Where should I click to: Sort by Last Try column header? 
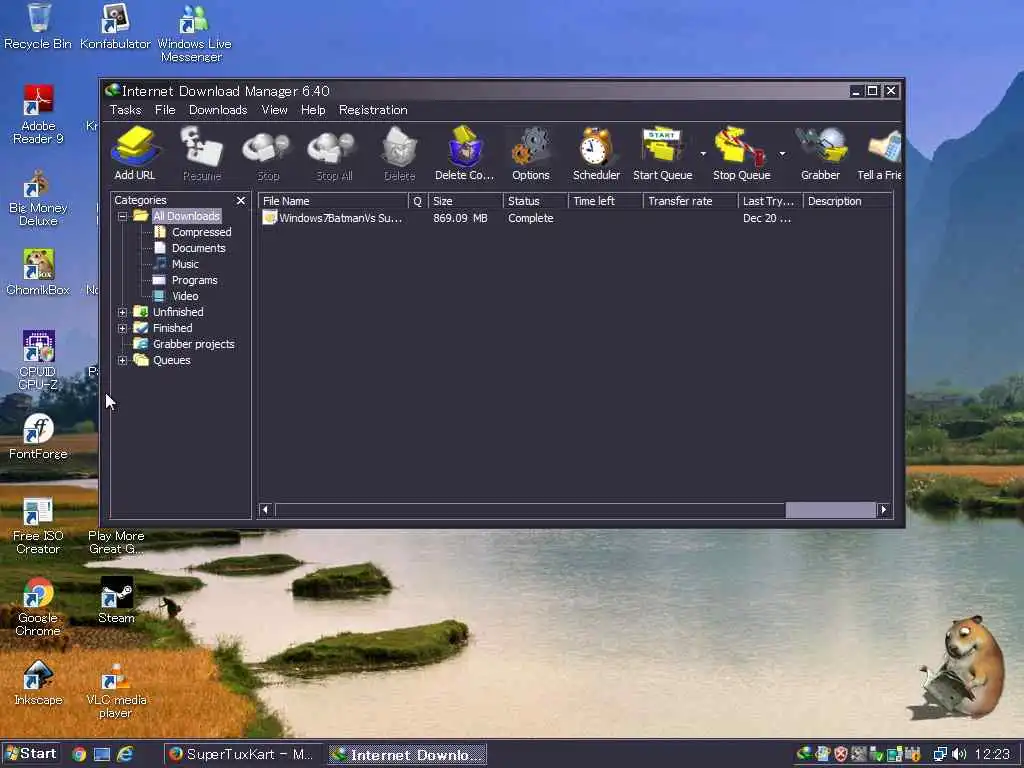(x=771, y=201)
